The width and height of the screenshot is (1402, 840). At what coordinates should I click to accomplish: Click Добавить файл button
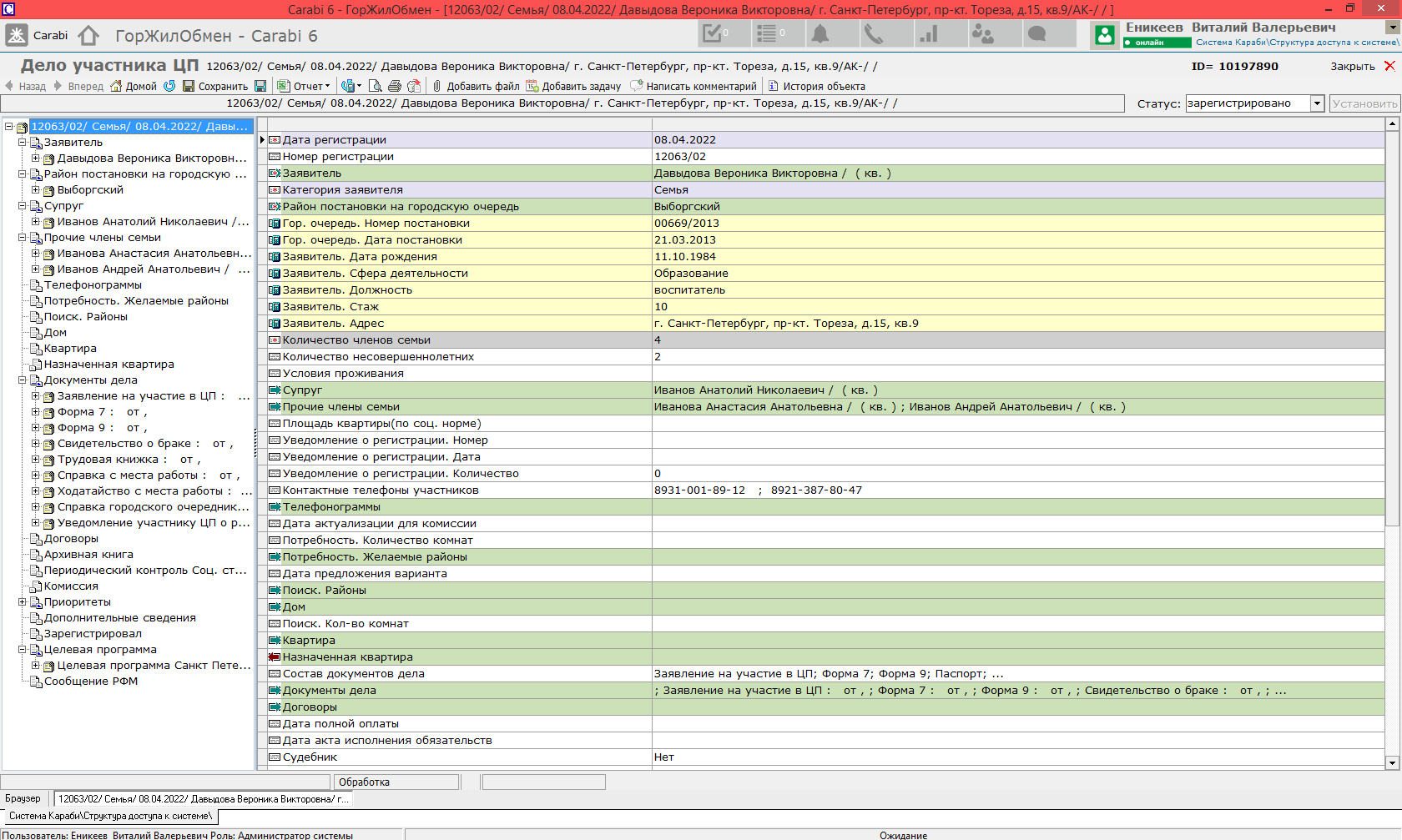(x=476, y=86)
